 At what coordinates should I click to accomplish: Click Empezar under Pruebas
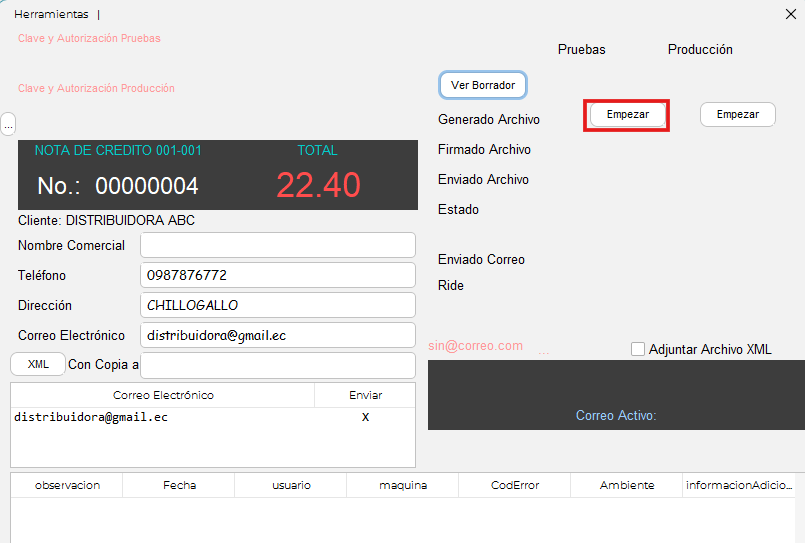[627, 115]
